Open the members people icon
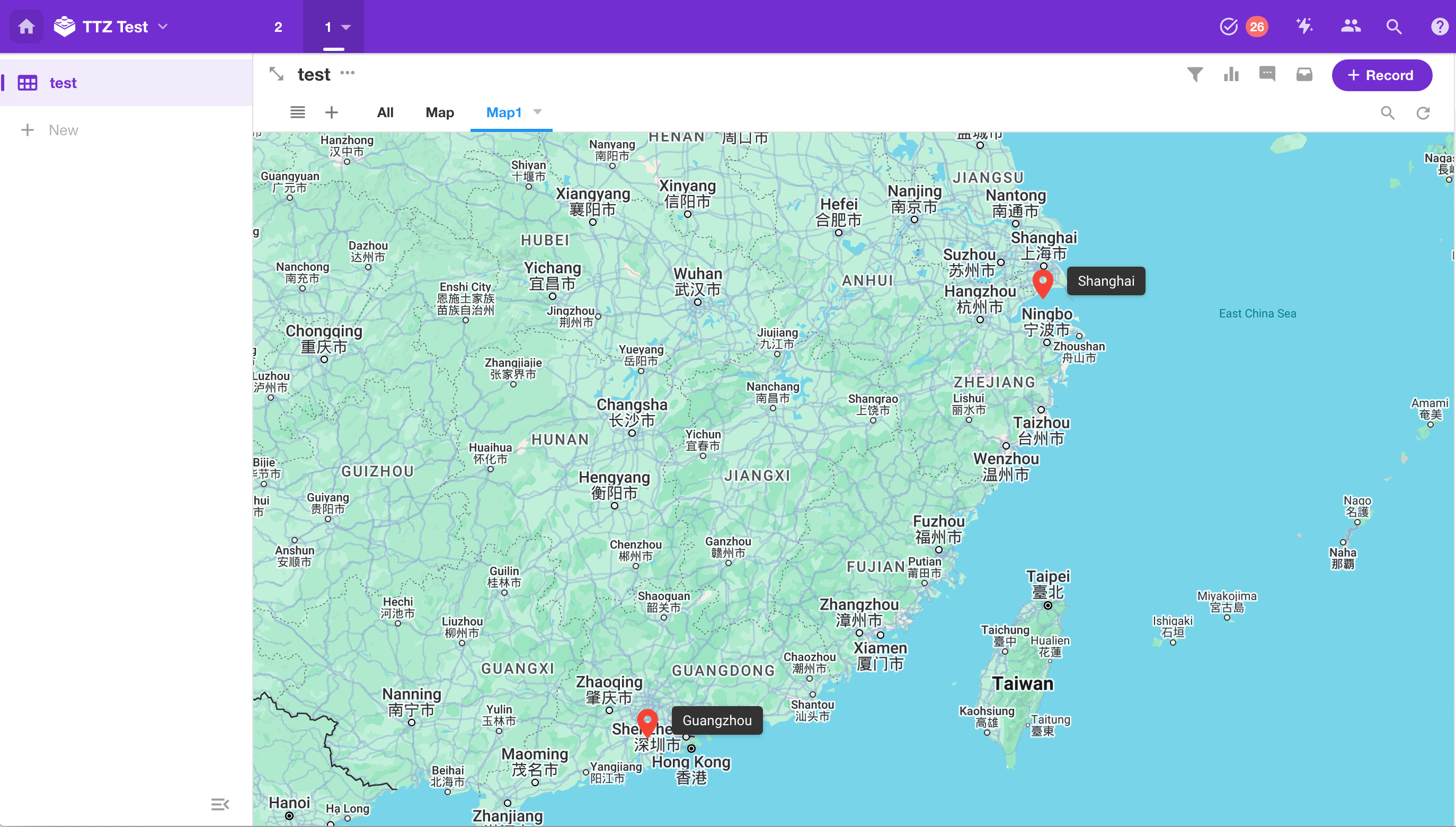The width and height of the screenshot is (1456, 827). click(x=1351, y=26)
